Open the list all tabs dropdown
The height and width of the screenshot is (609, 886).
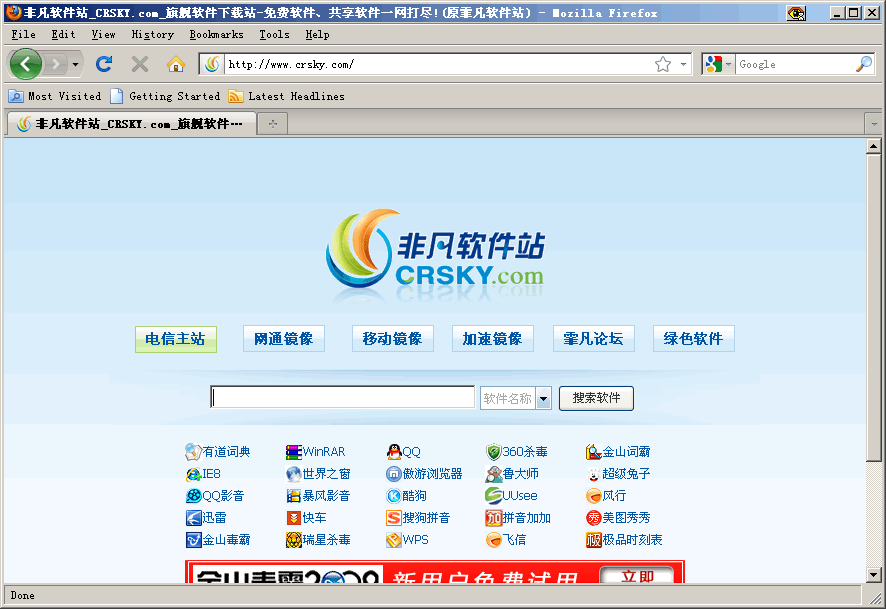(874, 124)
